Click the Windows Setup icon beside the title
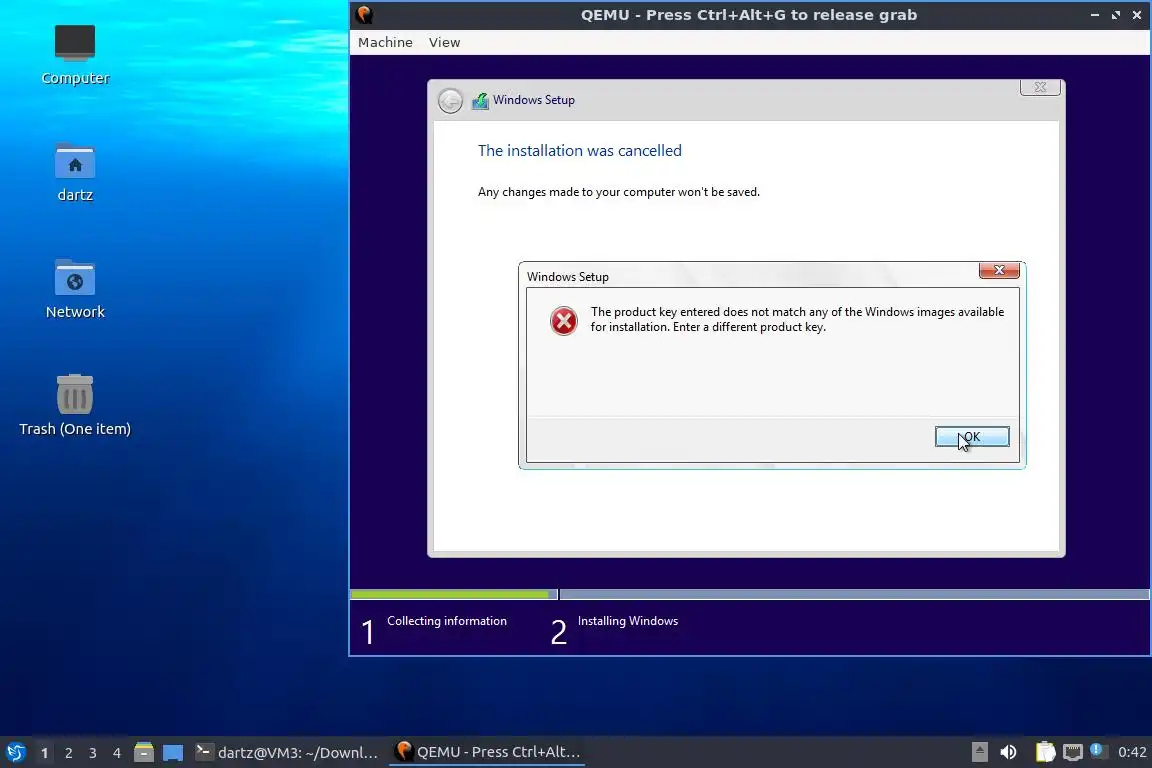 pos(480,101)
